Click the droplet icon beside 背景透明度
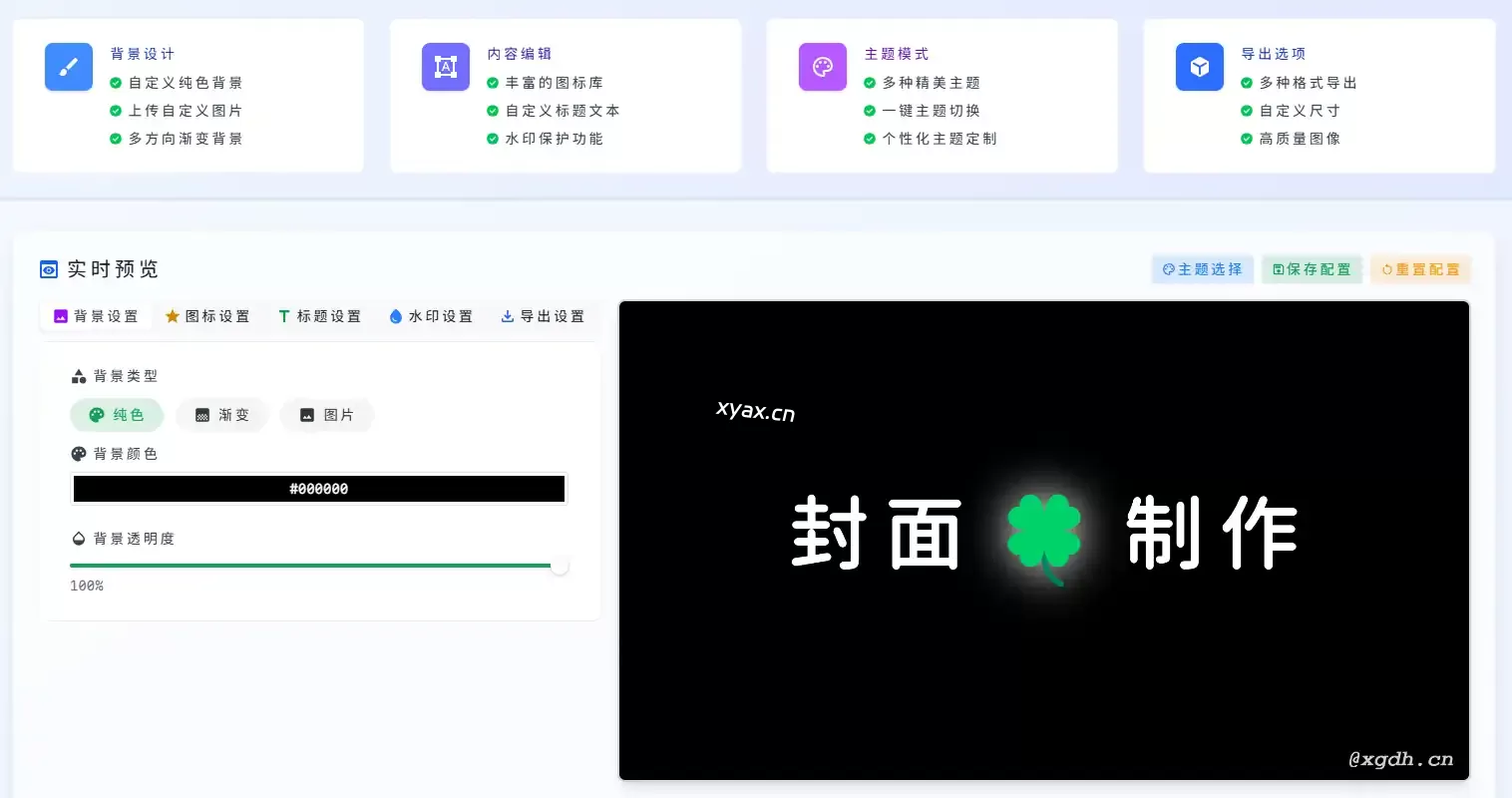 click(79, 539)
